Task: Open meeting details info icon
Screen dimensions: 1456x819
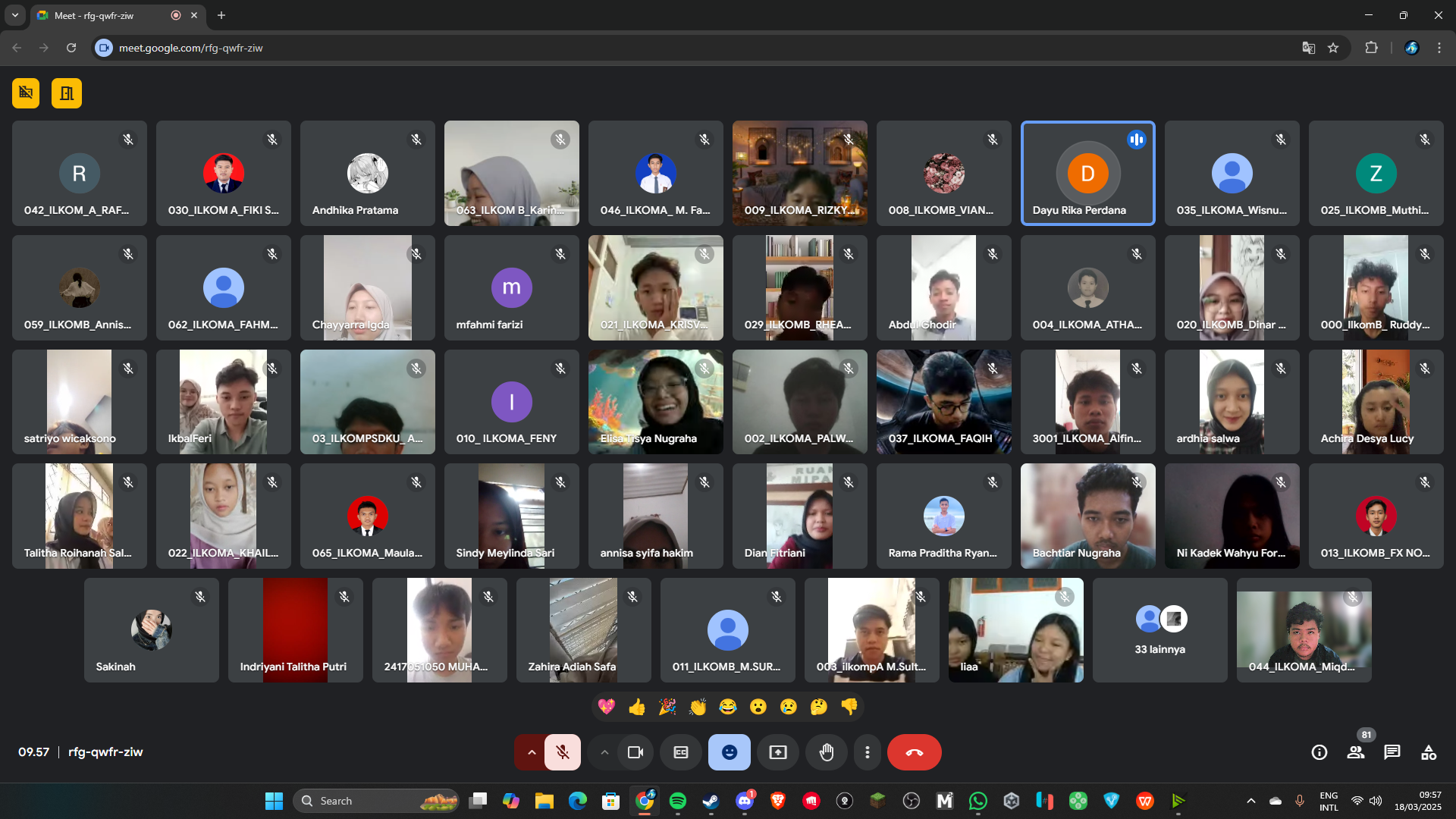Action: pos(1319,752)
